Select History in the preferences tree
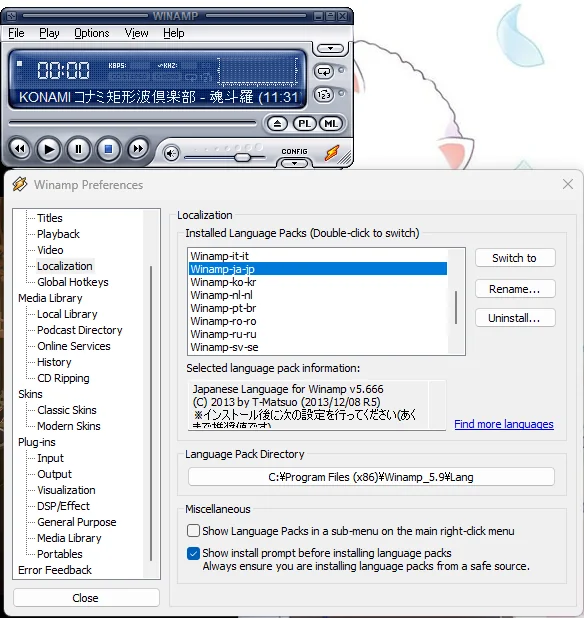This screenshot has width=584, height=618. click(x=54, y=362)
